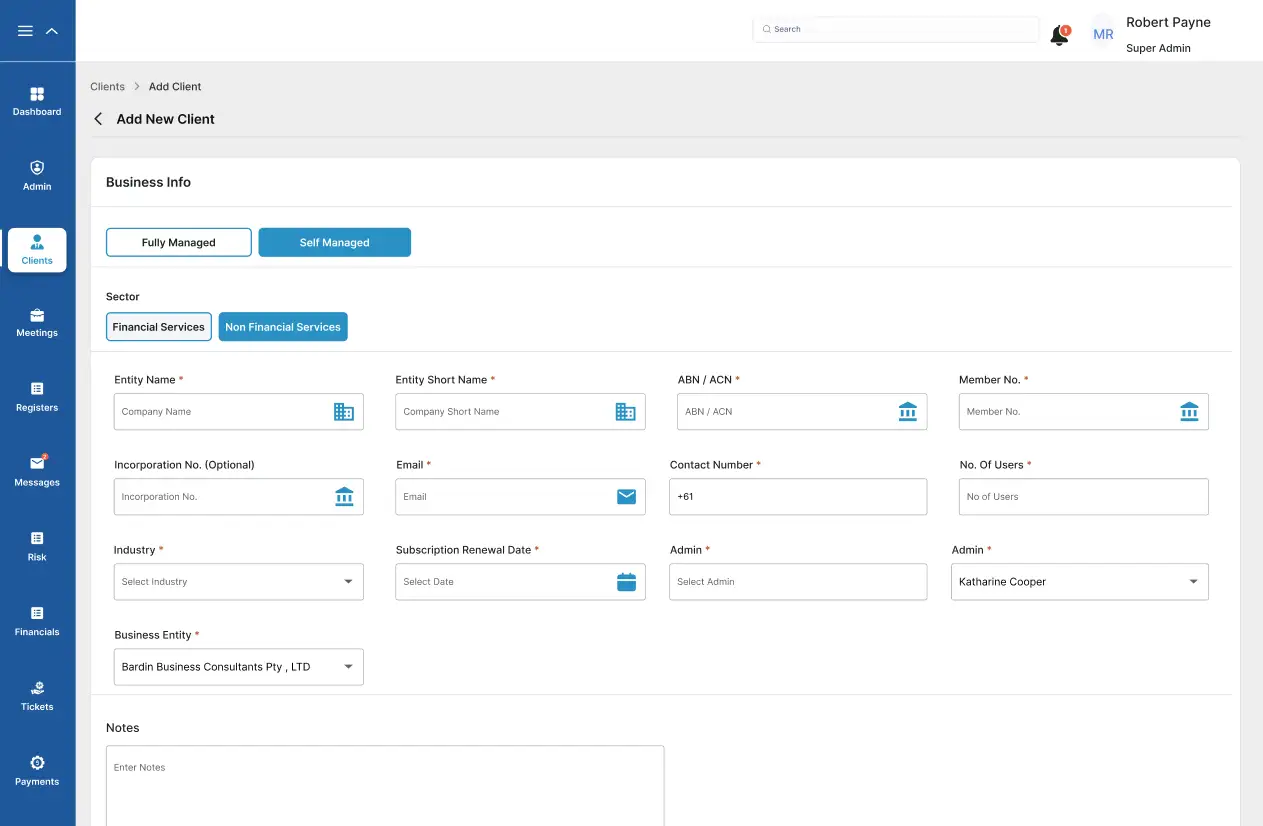Select the Fully Managed option

click(x=179, y=243)
